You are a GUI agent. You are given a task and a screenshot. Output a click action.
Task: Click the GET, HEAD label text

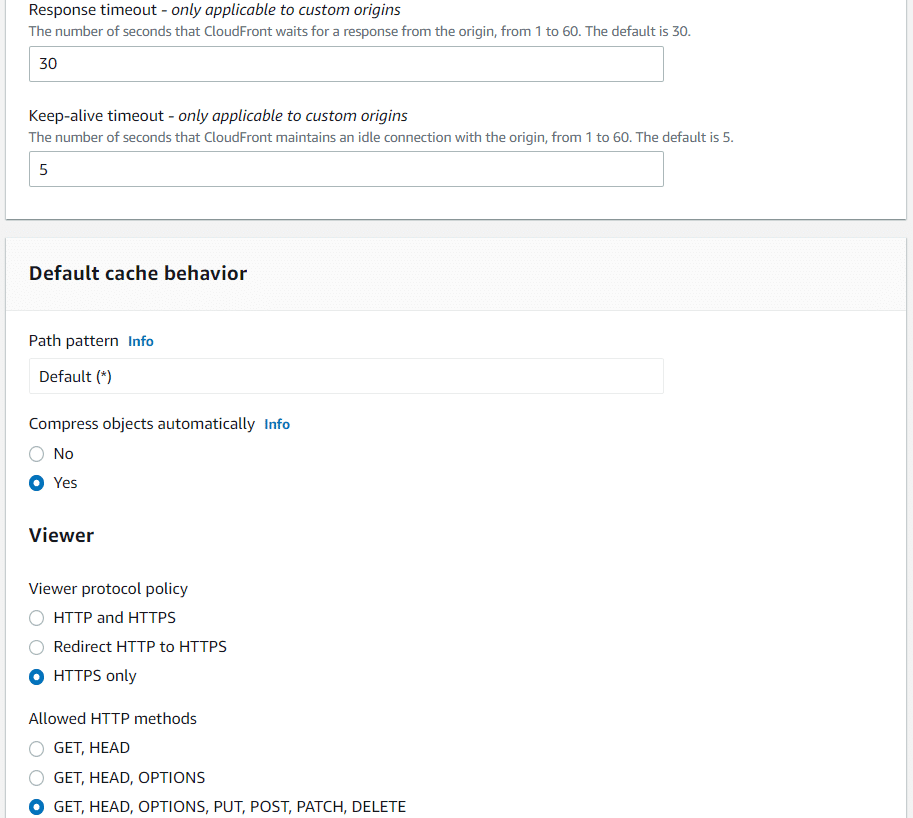[x=91, y=748]
